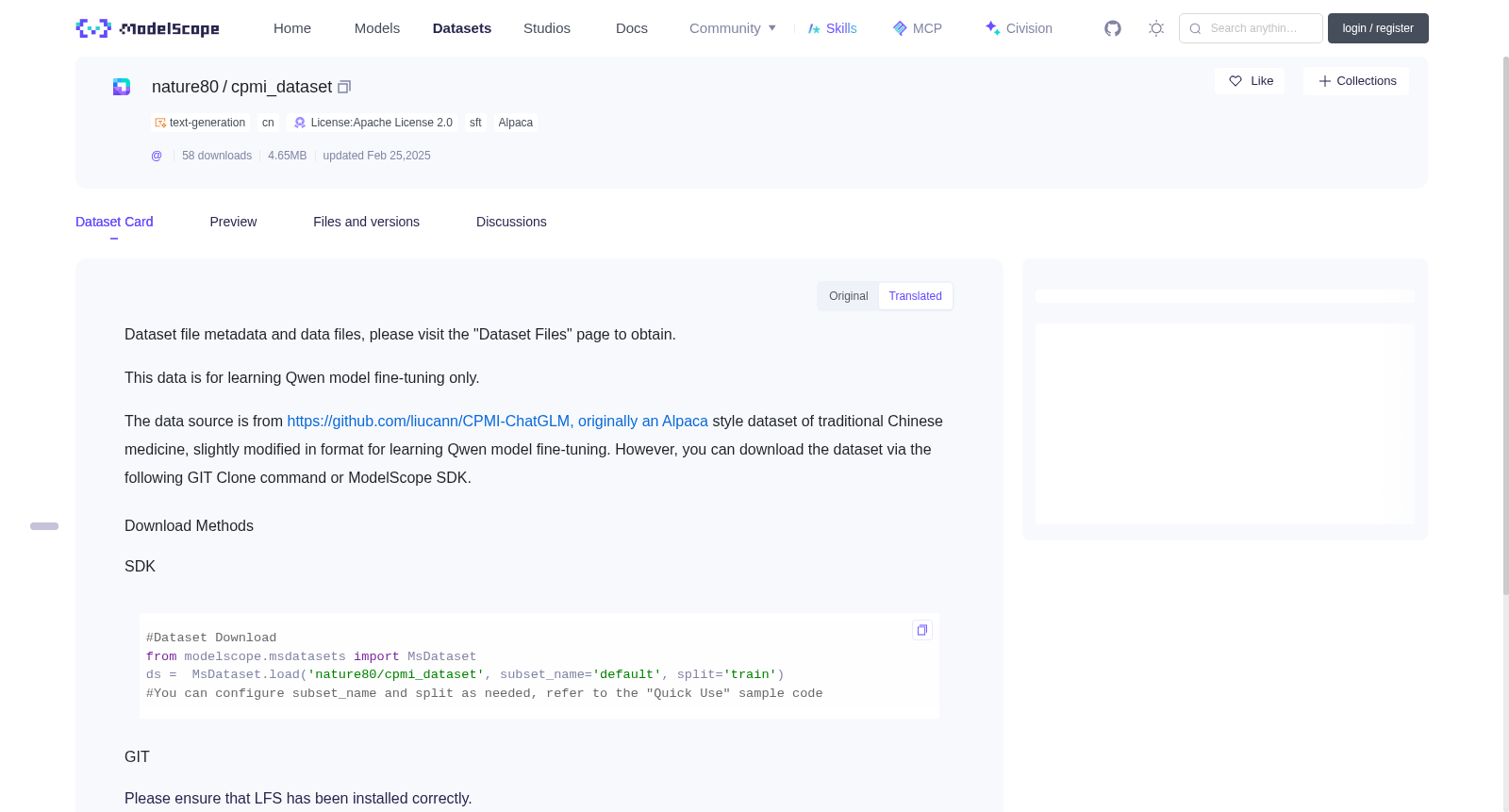Open the Docs page
Viewport: 1509px width, 812px height.
(x=632, y=28)
